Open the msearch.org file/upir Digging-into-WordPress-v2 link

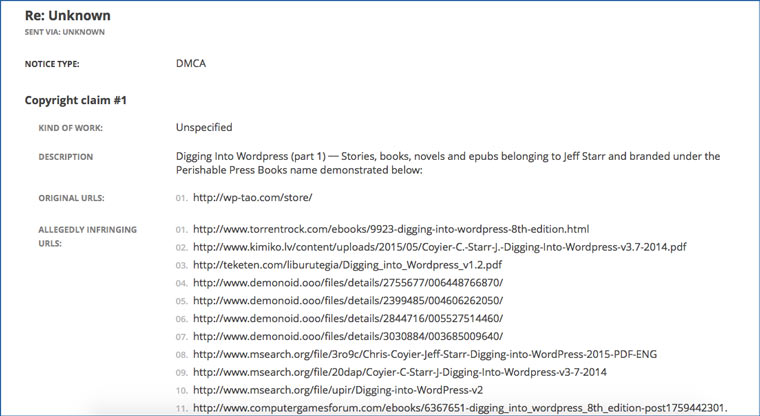pyautogui.click(x=338, y=390)
